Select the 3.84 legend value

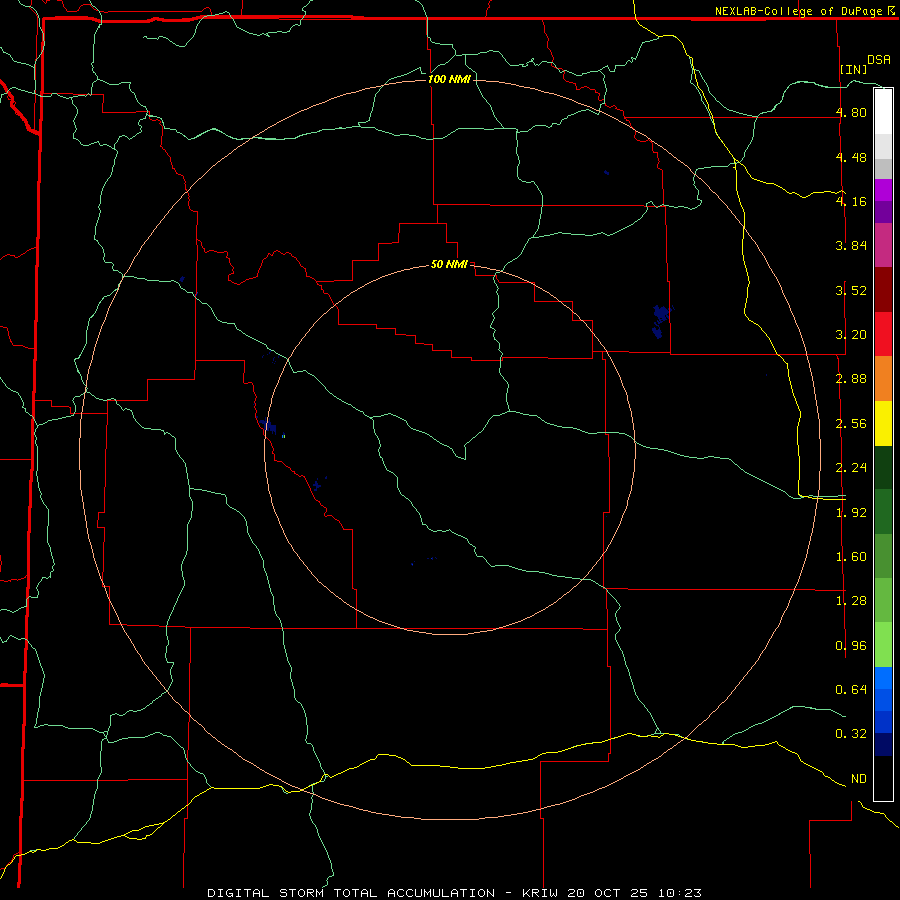click(851, 246)
